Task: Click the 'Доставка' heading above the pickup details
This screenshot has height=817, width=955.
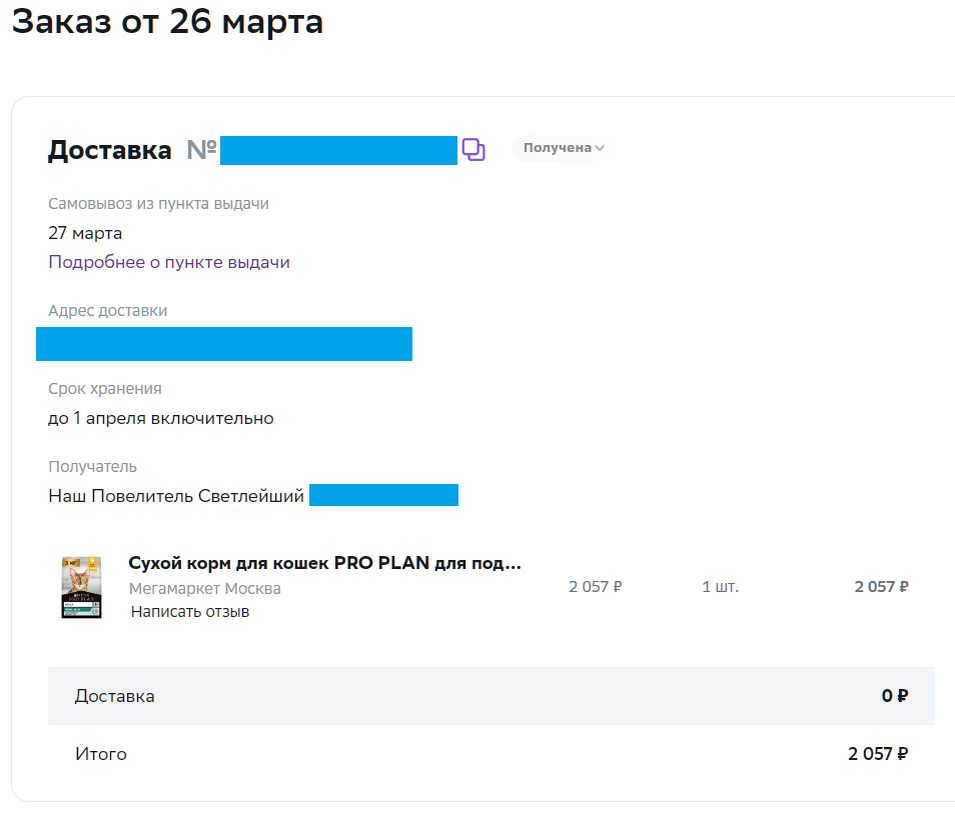Action: pos(110,150)
